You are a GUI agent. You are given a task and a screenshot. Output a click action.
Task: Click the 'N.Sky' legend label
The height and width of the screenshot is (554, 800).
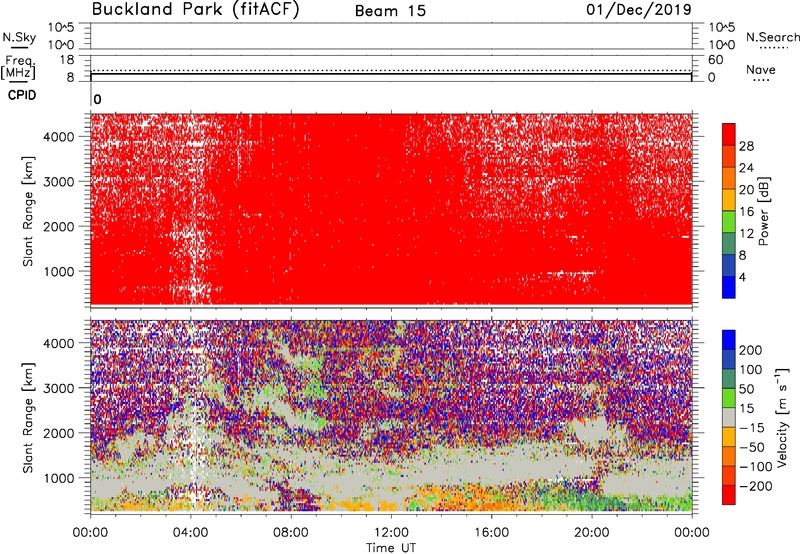pos(19,37)
